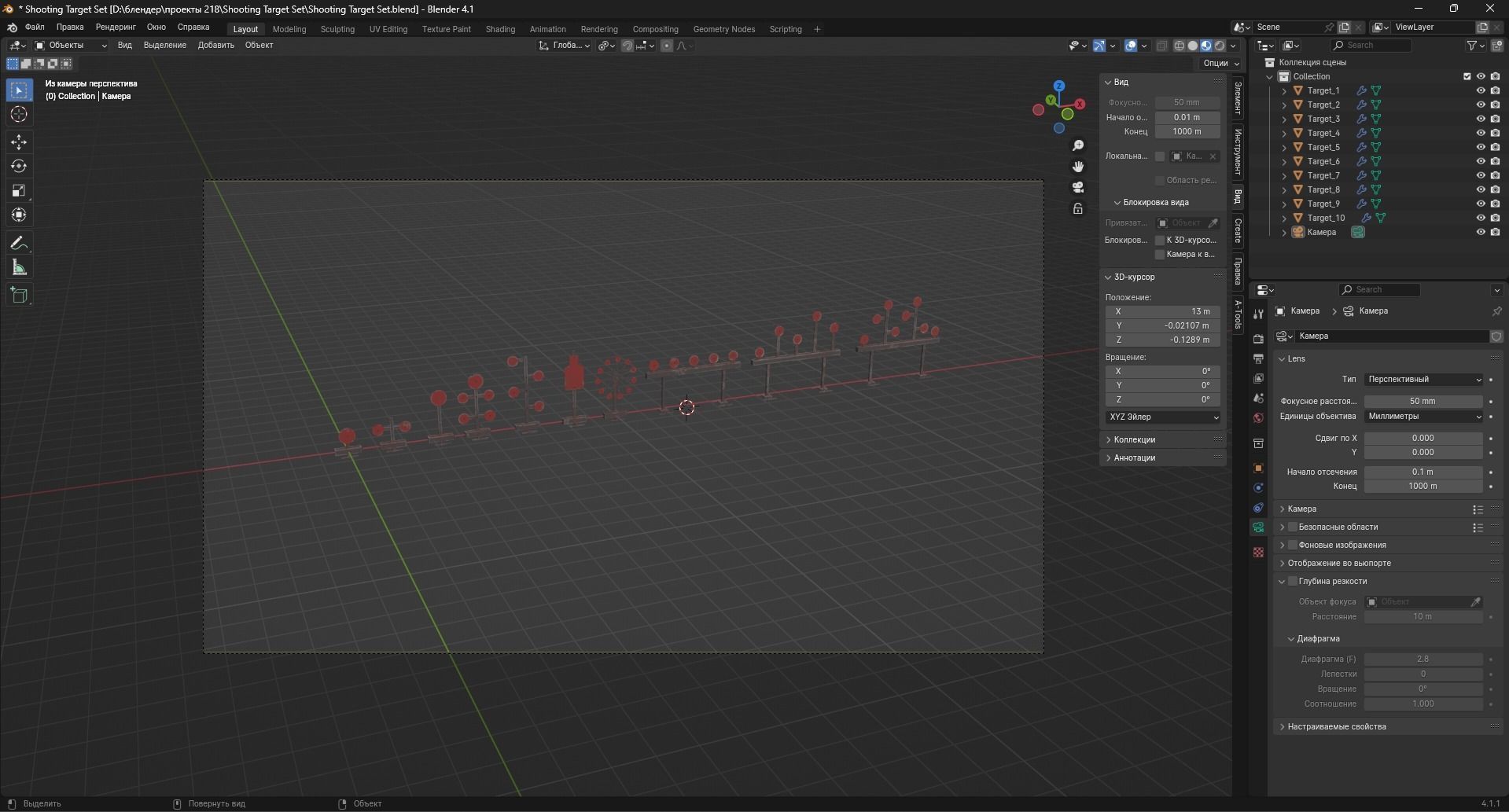Open the Texture properties checker icon
The height and width of the screenshot is (812, 1509).
click(1258, 553)
